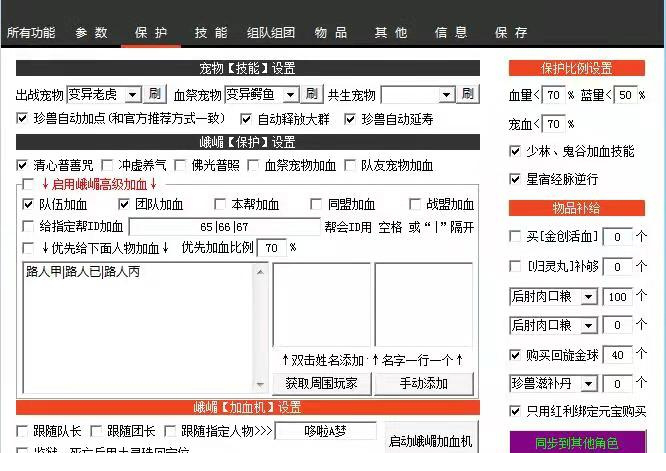
Task: Toggle 珍兽自动加点 checkbox
Action: (x=22, y=118)
